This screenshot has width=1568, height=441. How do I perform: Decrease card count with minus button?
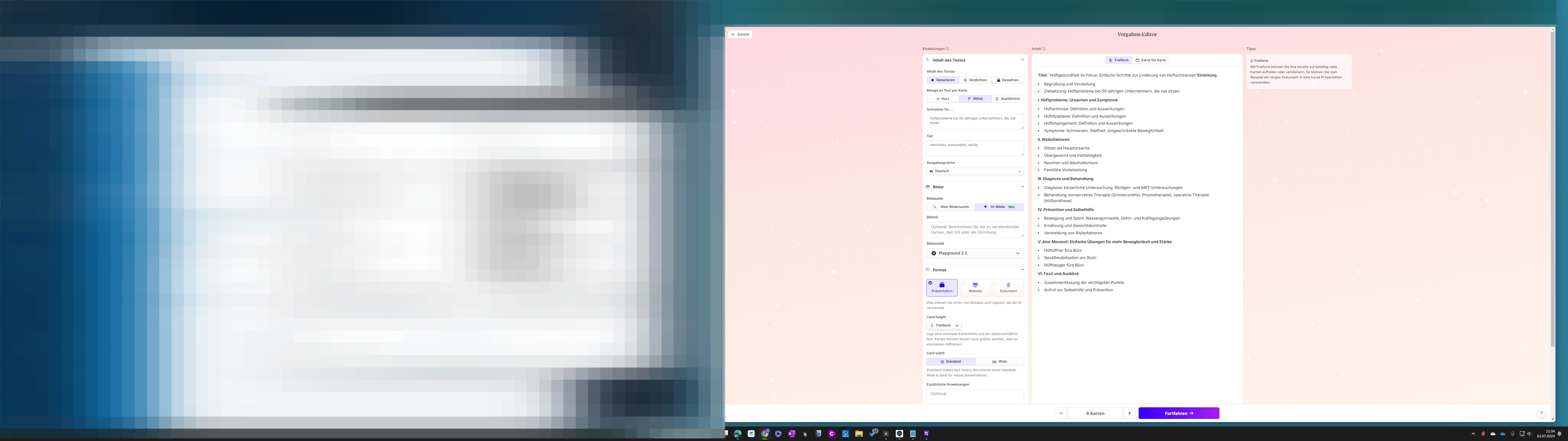coord(1061,413)
